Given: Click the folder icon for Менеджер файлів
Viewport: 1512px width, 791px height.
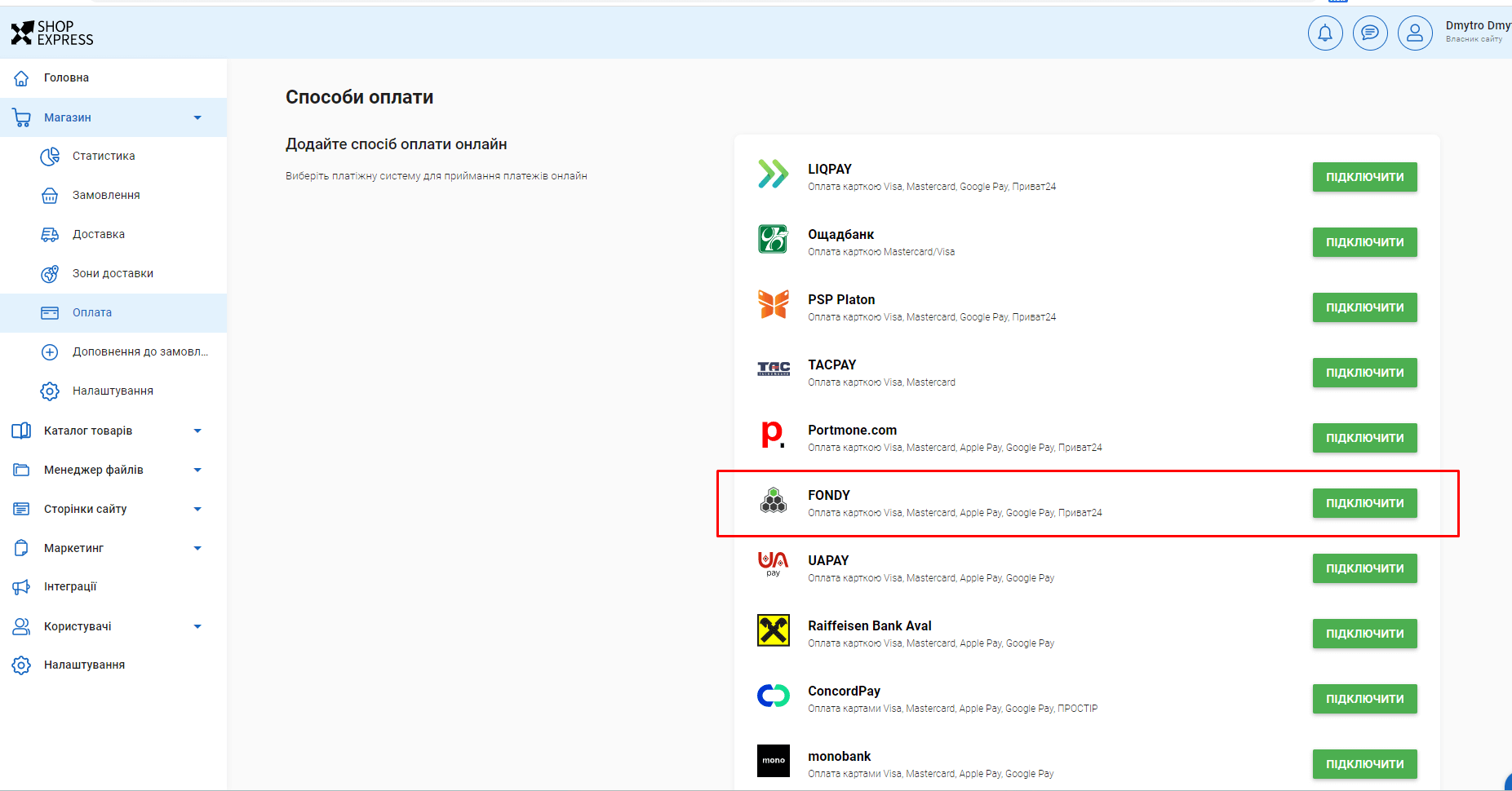Looking at the screenshot, I should [x=22, y=470].
